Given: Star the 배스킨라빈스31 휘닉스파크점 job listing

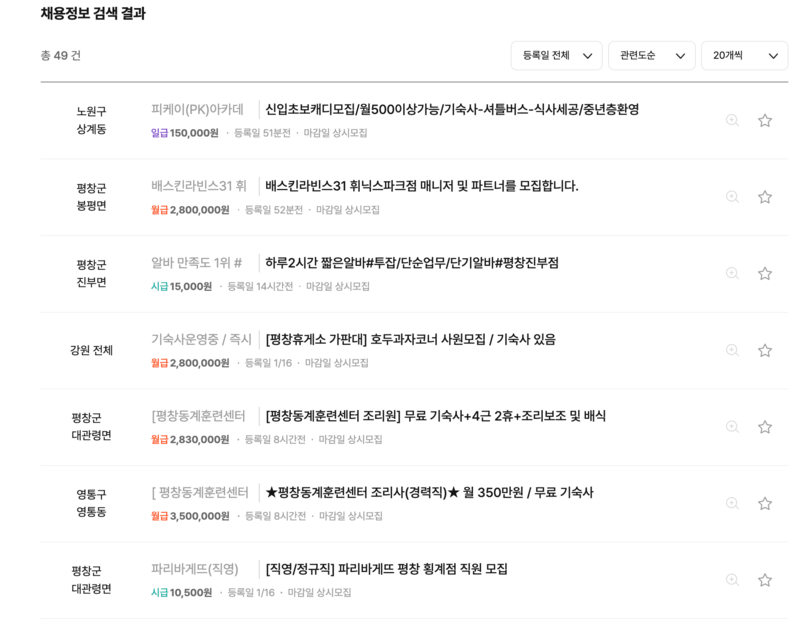Looking at the screenshot, I should tap(764, 197).
